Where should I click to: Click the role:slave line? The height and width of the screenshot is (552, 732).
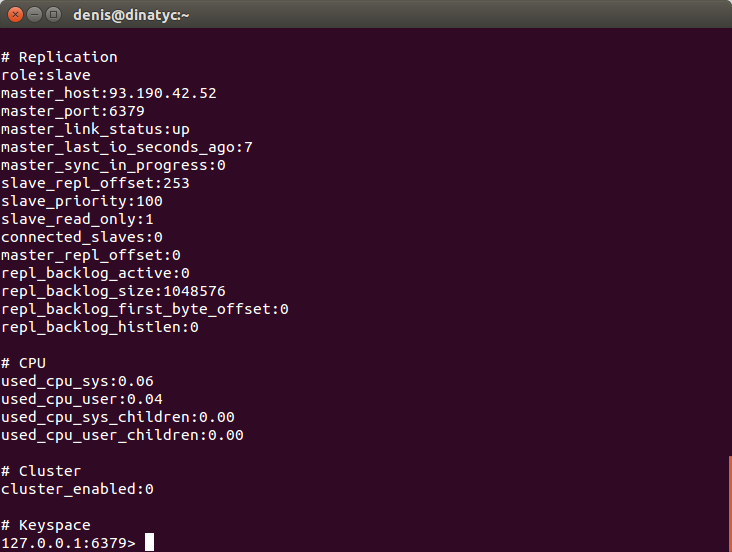(46, 75)
